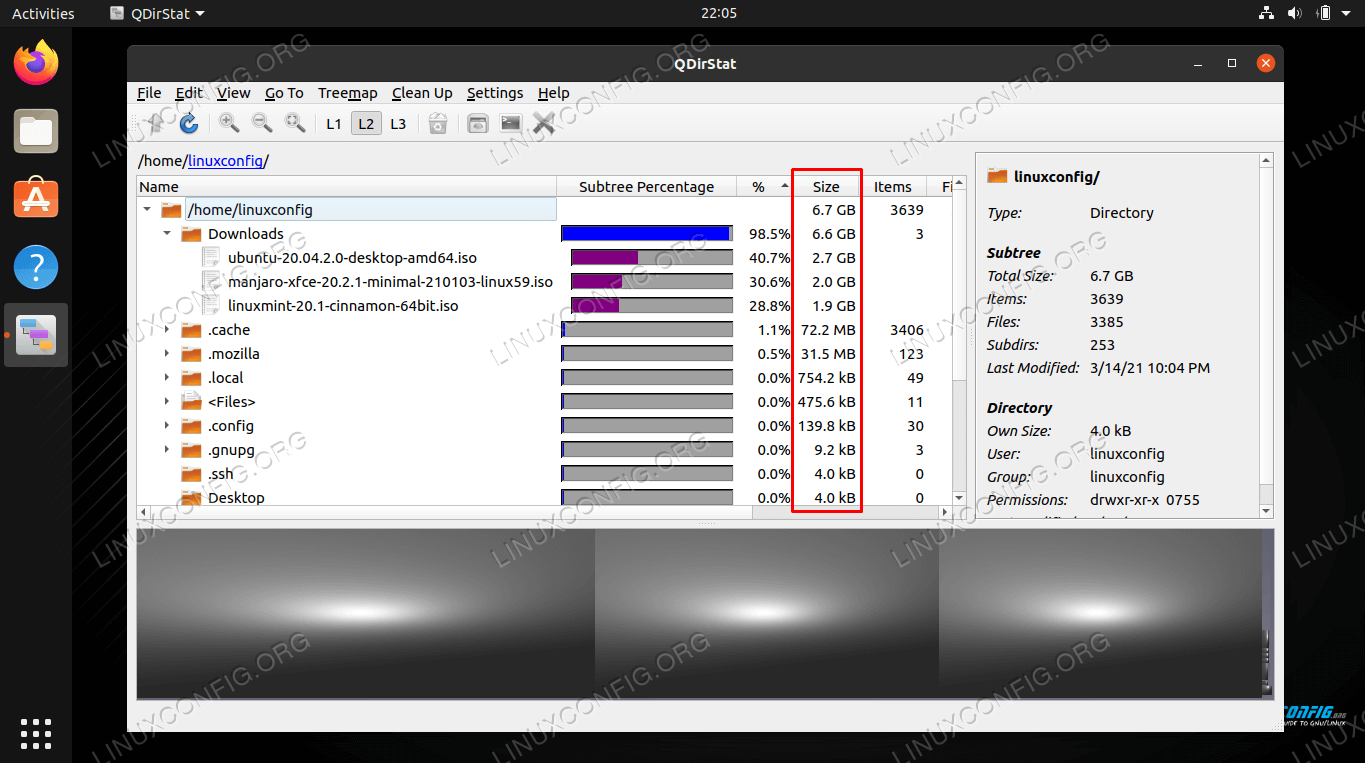Screen dimensions: 1365x763
Task: Open file manager here toolbar icon
Action: tap(478, 123)
